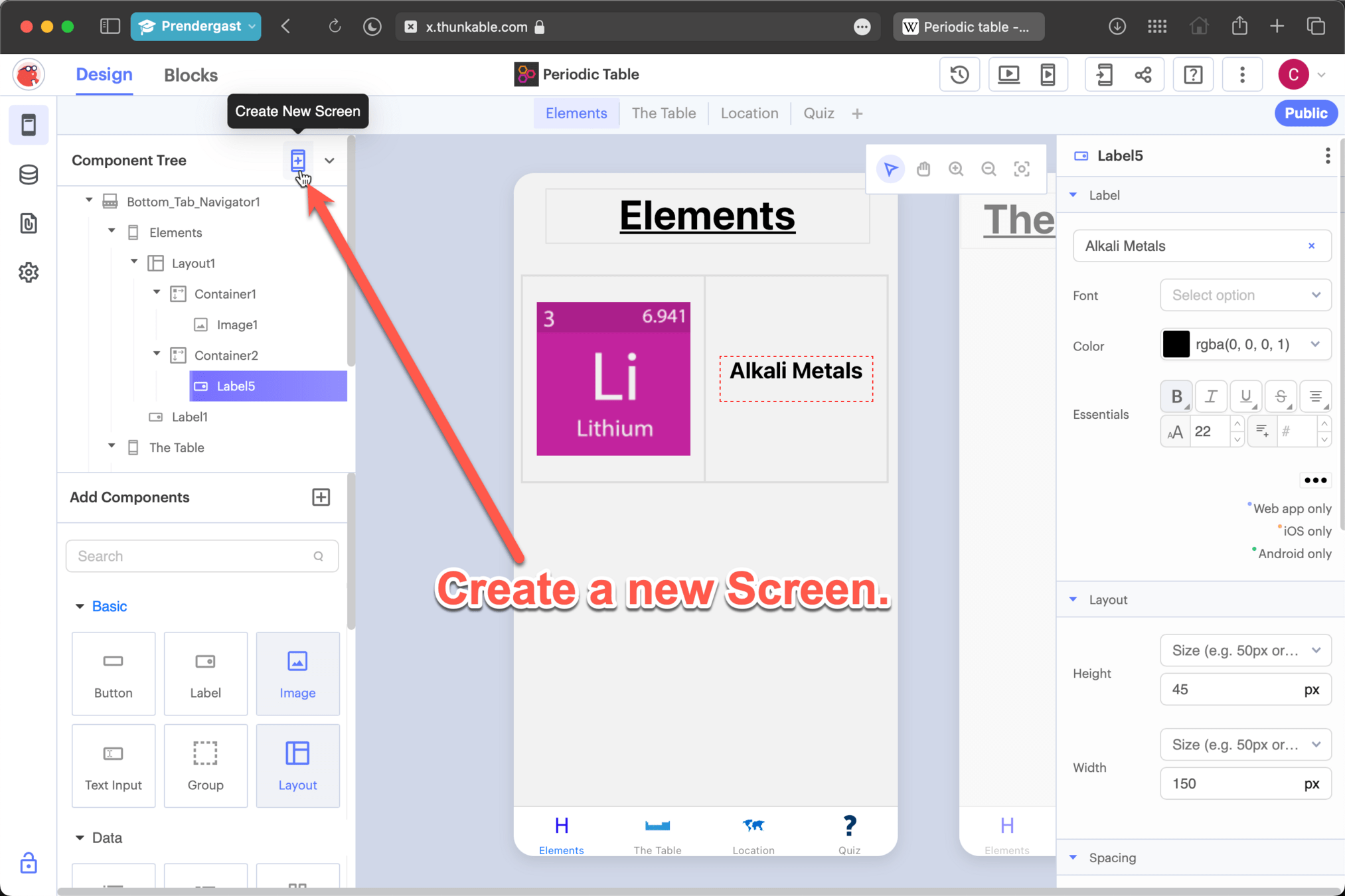Click the Live Test web preview icon
The width and height of the screenshot is (1345, 896).
point(1008,74)
